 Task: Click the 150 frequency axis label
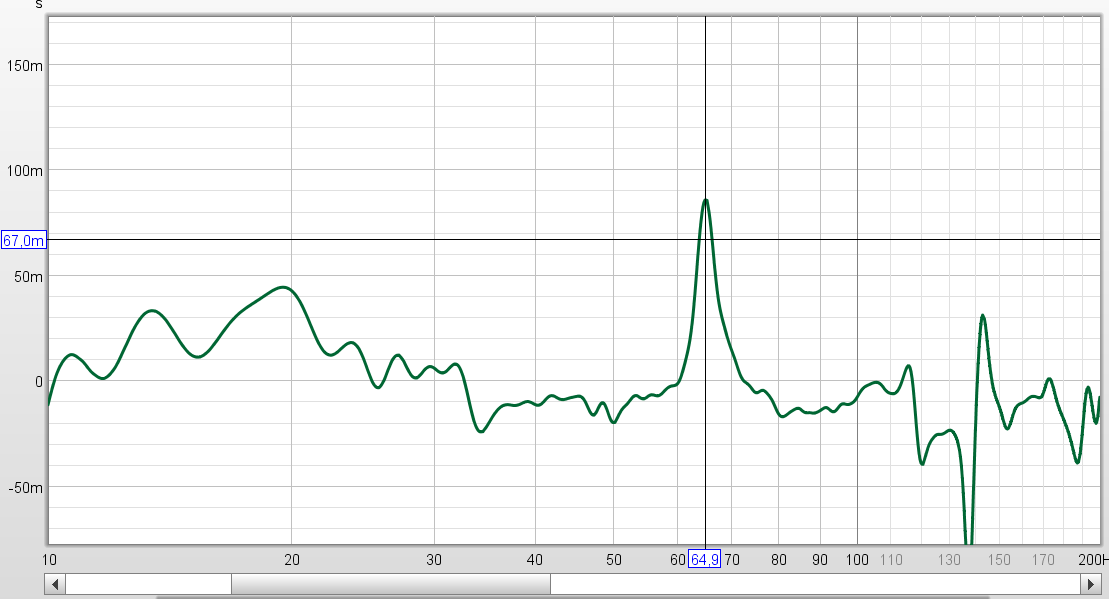click(x=999, y=560)
